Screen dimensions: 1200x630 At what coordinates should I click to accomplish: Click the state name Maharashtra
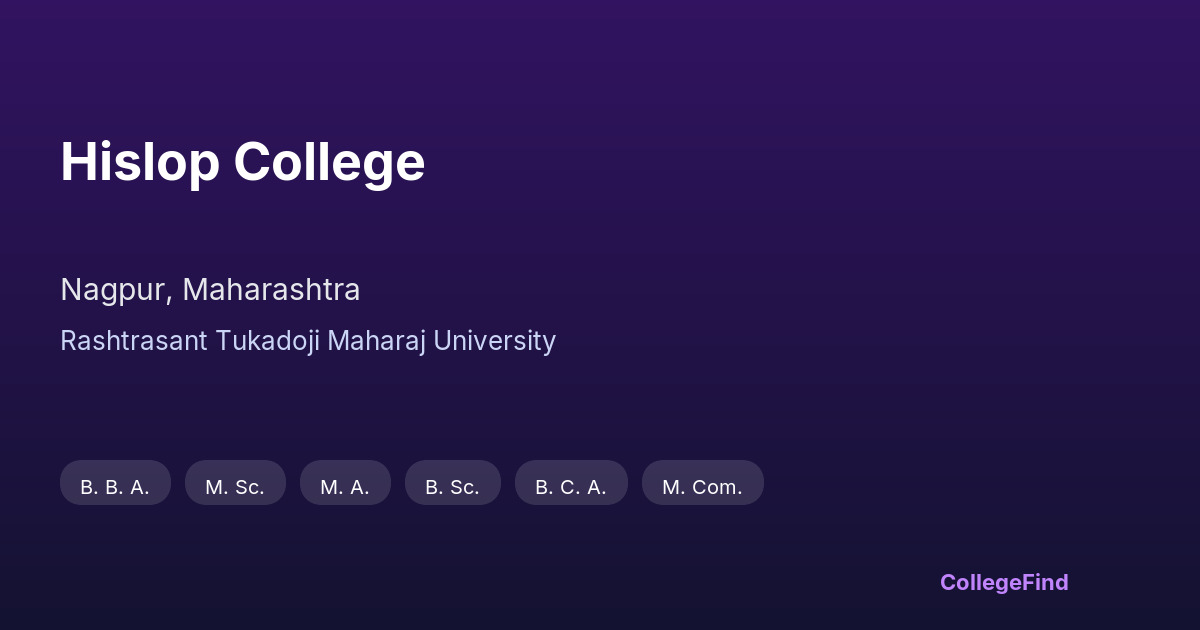pos(271,290)
